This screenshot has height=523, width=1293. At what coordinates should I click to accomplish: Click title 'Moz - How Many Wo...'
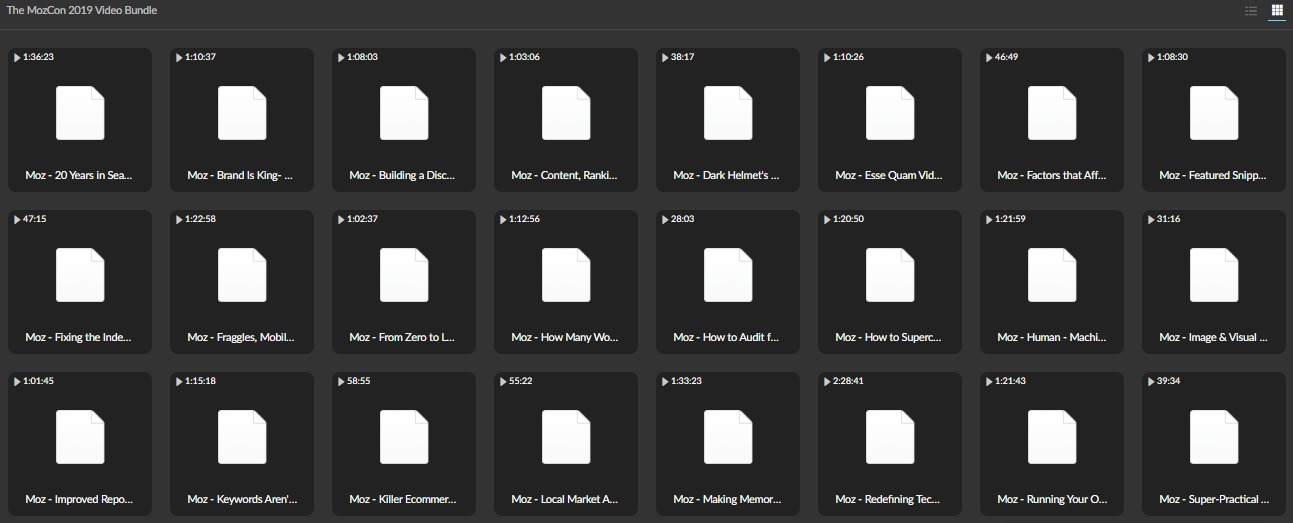click(566, 337)
